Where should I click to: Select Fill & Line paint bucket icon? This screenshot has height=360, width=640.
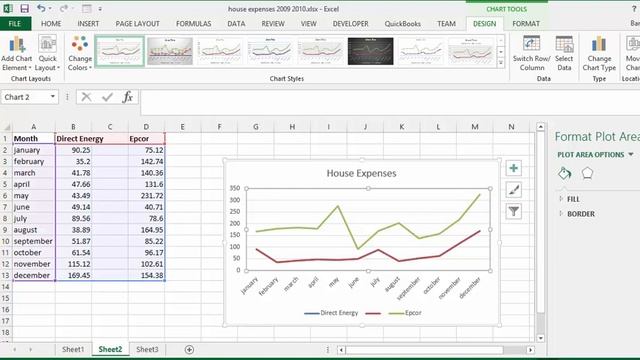coord(564,173)
